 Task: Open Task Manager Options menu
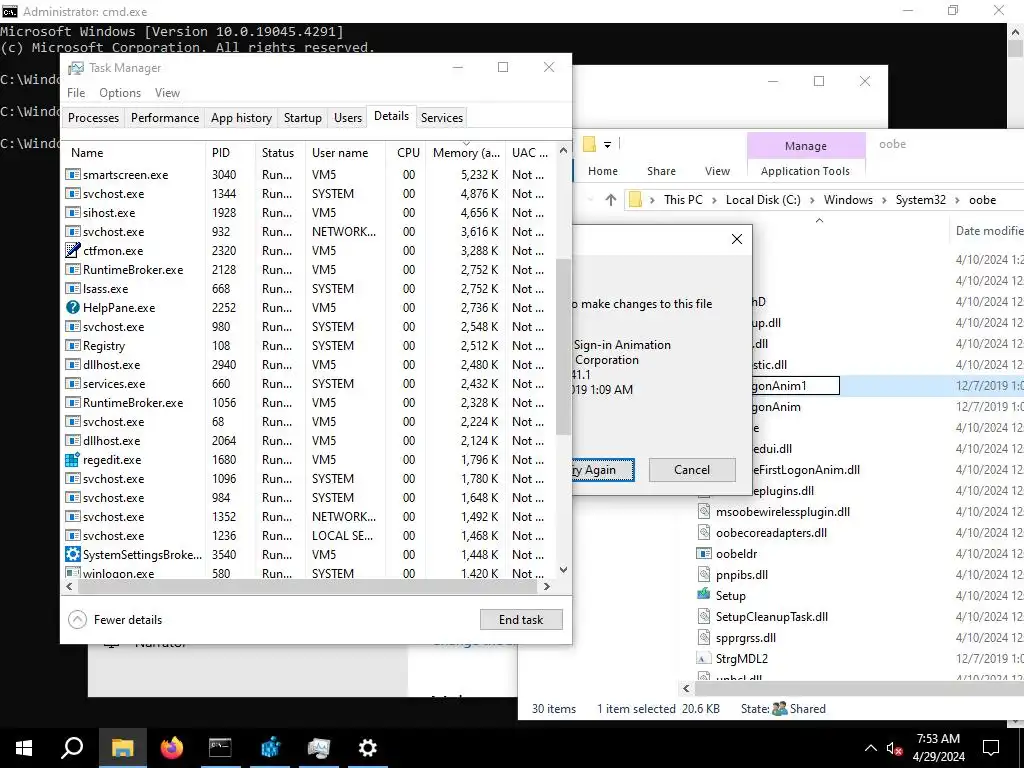(120, 93)
